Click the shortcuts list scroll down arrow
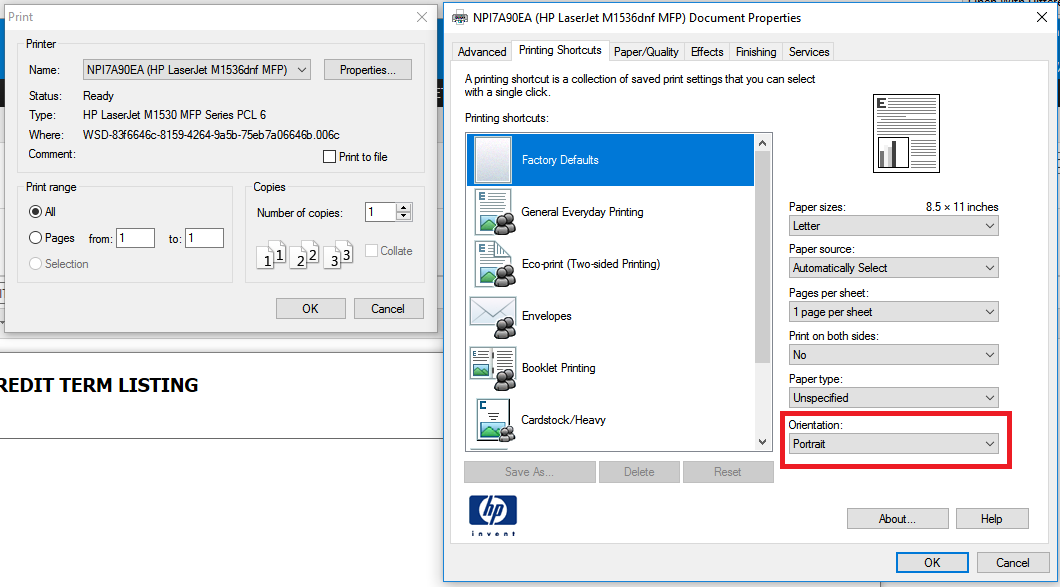 [x=763, y=442]
